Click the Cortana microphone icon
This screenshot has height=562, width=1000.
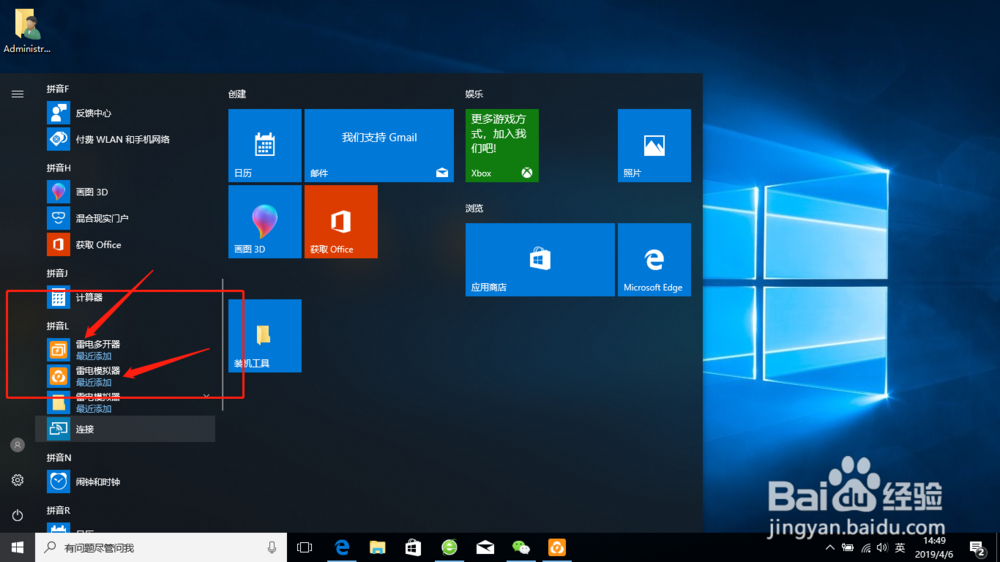pyautogui.click(x=272, y=547)
